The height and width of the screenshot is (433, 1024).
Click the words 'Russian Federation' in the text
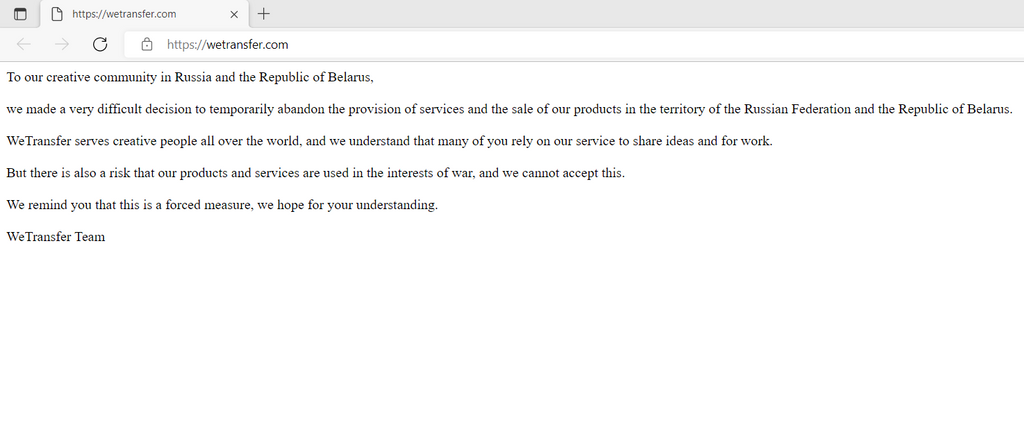(797, 109)
